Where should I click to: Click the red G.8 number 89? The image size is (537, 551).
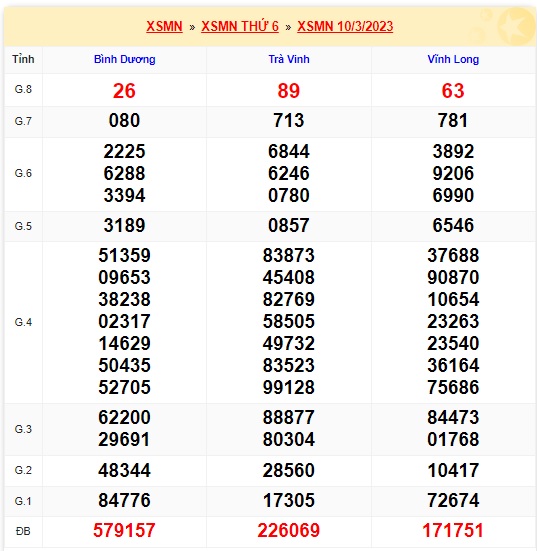[289, 91]
